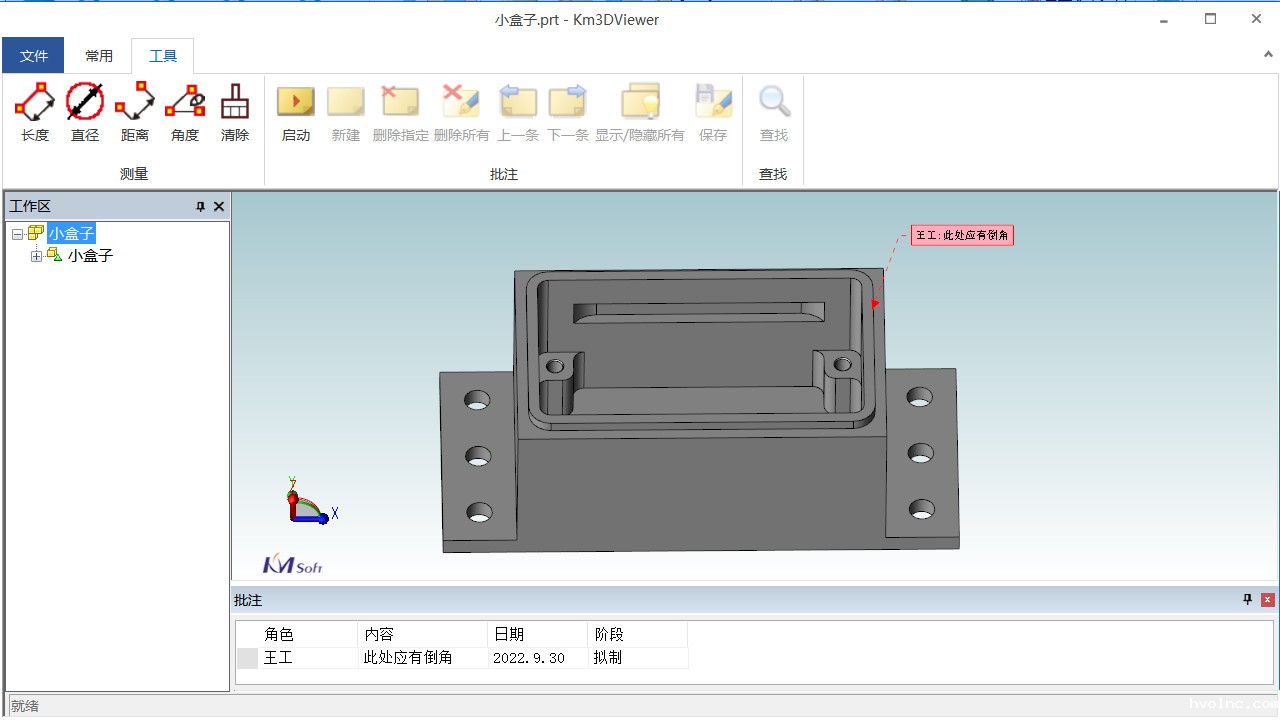Select the 距离 distance measurement tool
The height and width of the screenshot is (720, 1280).
click(x=135, y=112)
